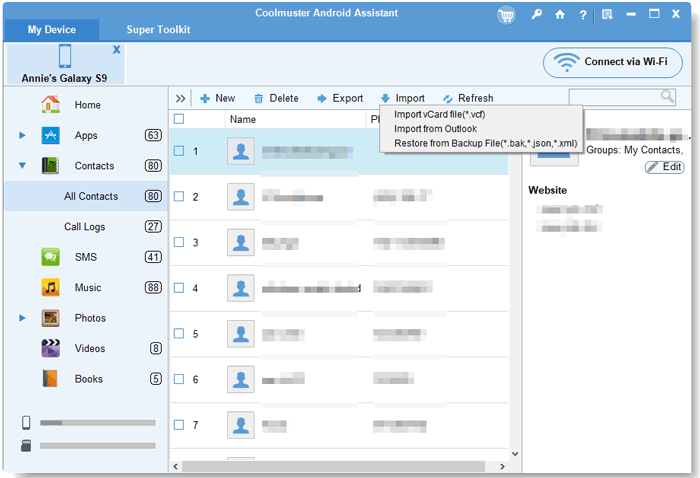
Task: Collapse the Contacts tree arrow
Action: pyautogui.click(x=22, y=166)
